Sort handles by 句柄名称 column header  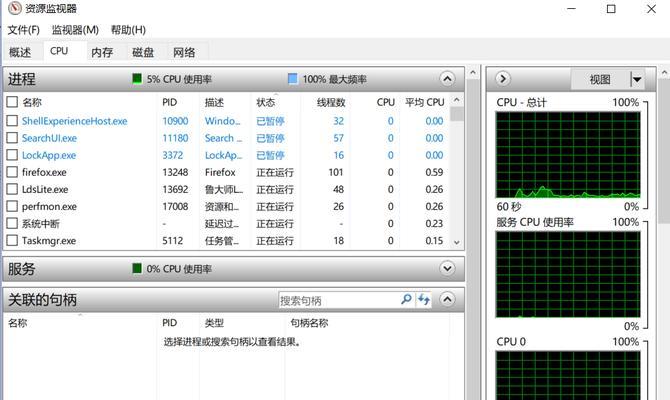point(309,323)
